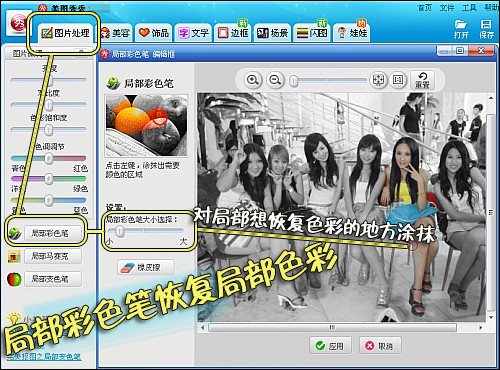Click the actual size 1:1 icon
This screenshot has width=500, height=370.
click(x=398, y=80)
